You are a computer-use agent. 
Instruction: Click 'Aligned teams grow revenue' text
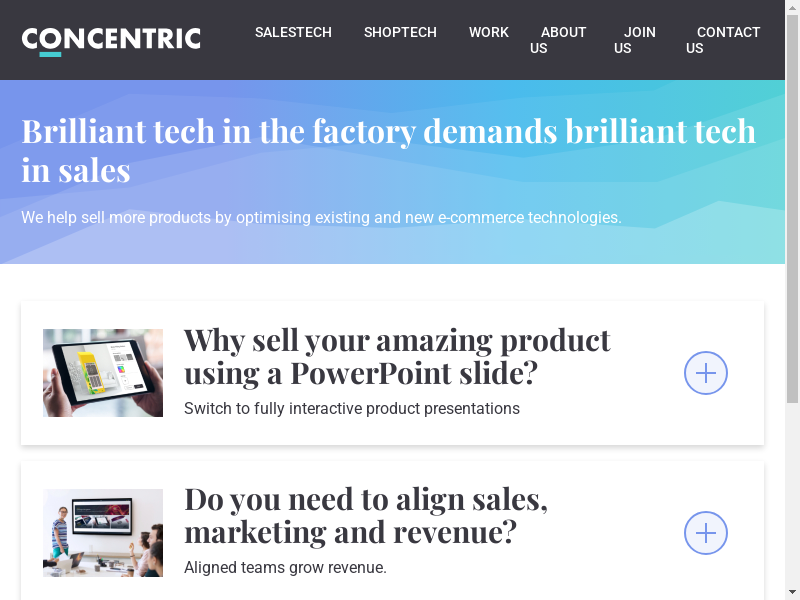click(x=285, y=568)
